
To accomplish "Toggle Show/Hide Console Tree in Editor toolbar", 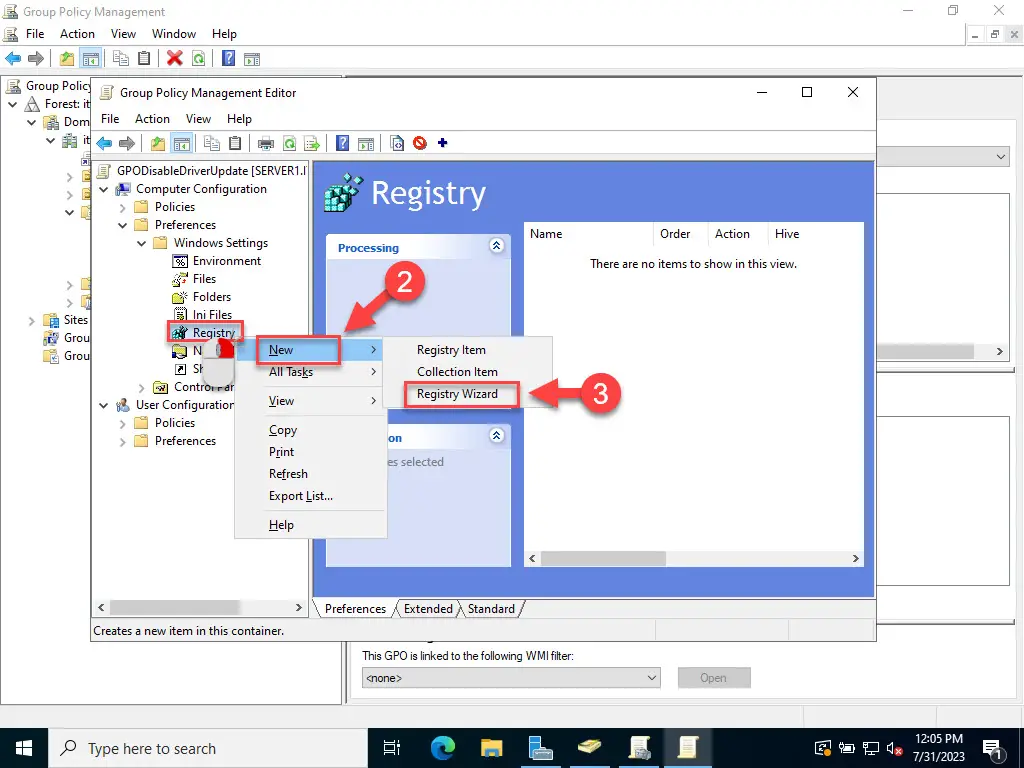I will click(182, 143).
